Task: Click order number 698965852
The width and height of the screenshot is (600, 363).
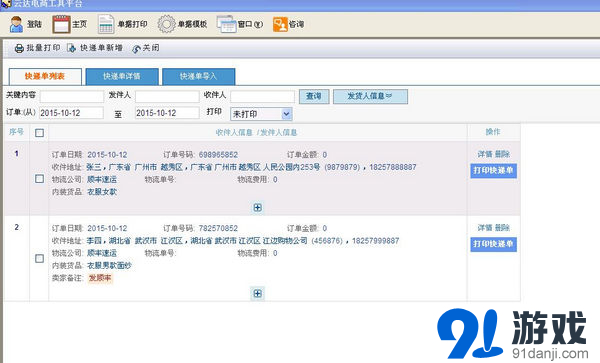Action: click(x=218, y=155)
